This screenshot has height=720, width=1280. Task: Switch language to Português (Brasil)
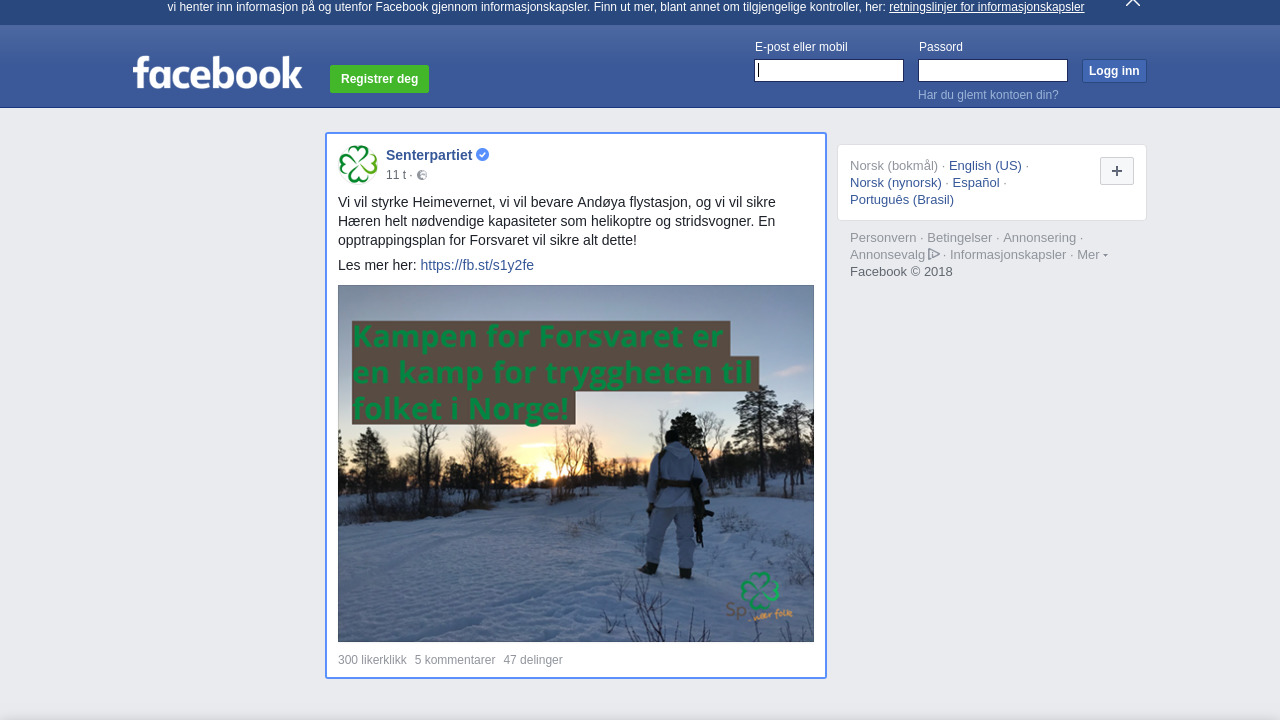[902, 200]
